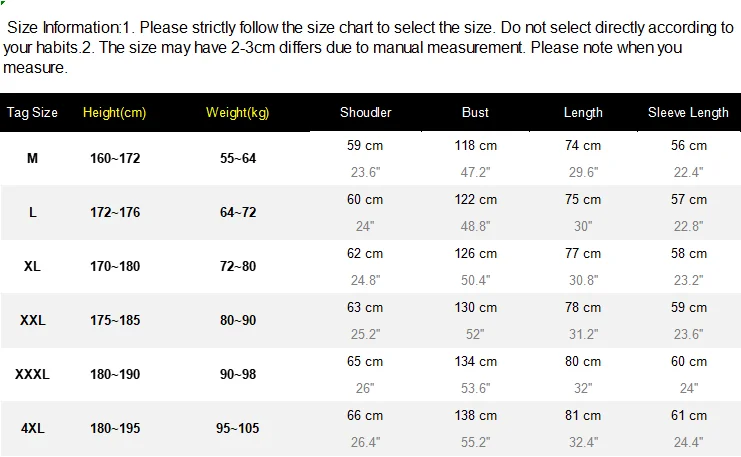Screen dimensions: 741x457
Task: Click the 64~72 weight value
Action: [238, 213]
